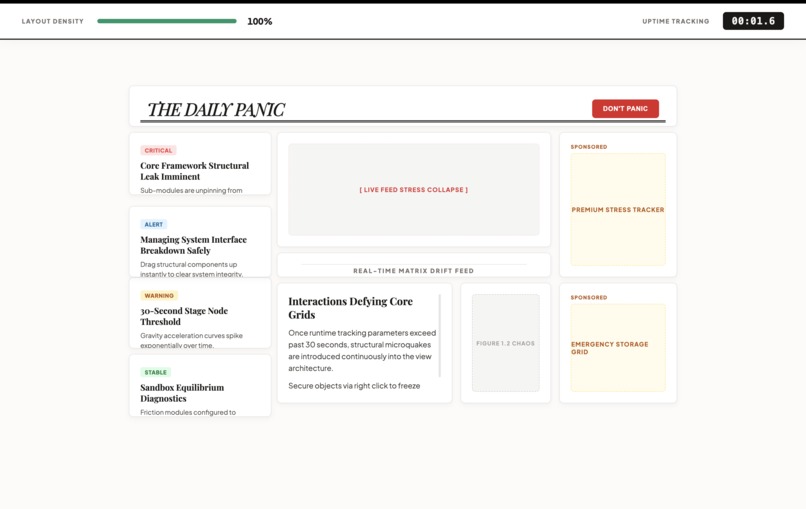Viewport: 806px width, 509px height.
Task: Click the DON'T PANIC button
Action: click(625, 108)
